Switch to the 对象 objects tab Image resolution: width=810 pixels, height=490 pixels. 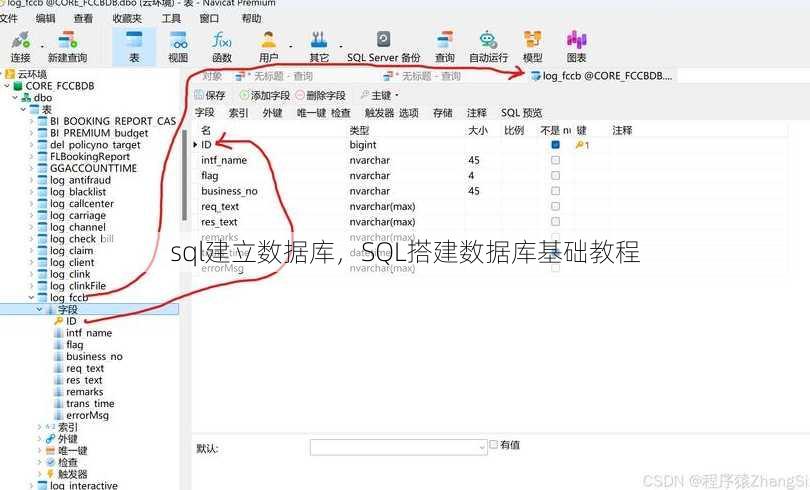(212, 76)
